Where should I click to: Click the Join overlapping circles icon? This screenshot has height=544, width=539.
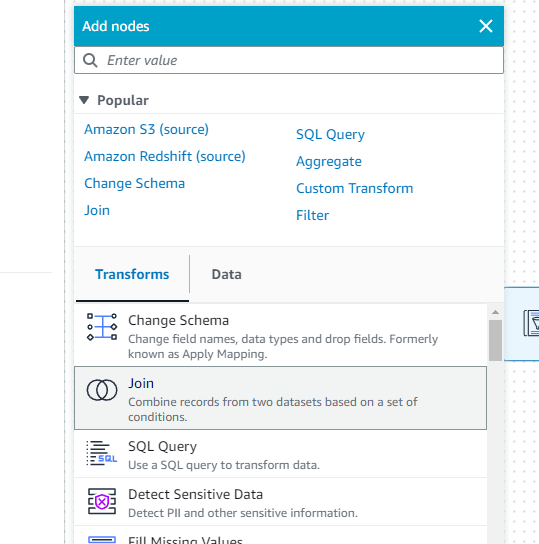[102, 390]
